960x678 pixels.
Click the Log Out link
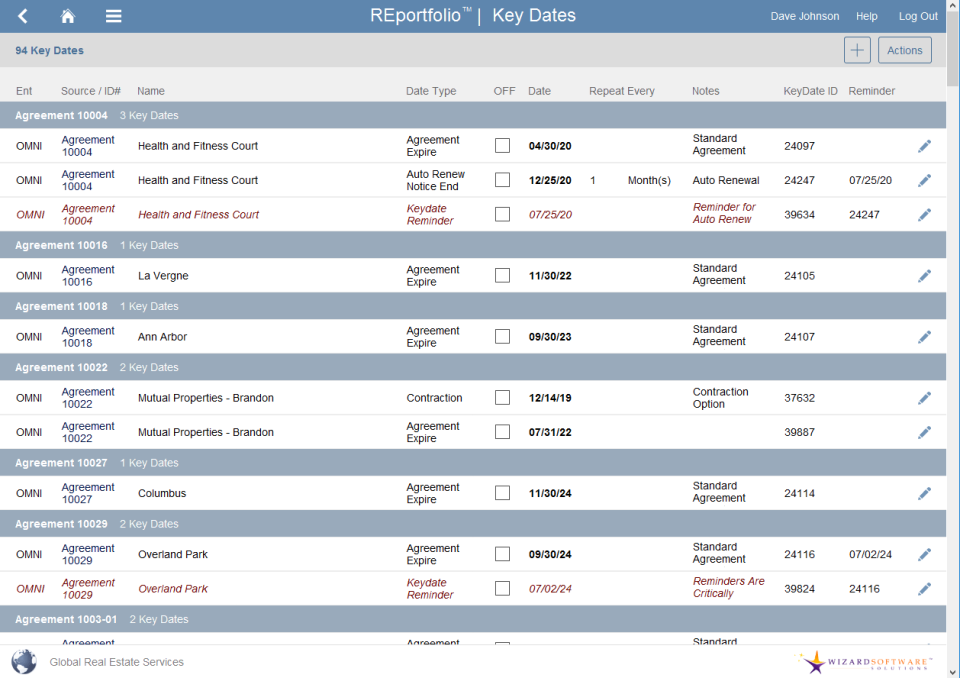coord(917,15)
